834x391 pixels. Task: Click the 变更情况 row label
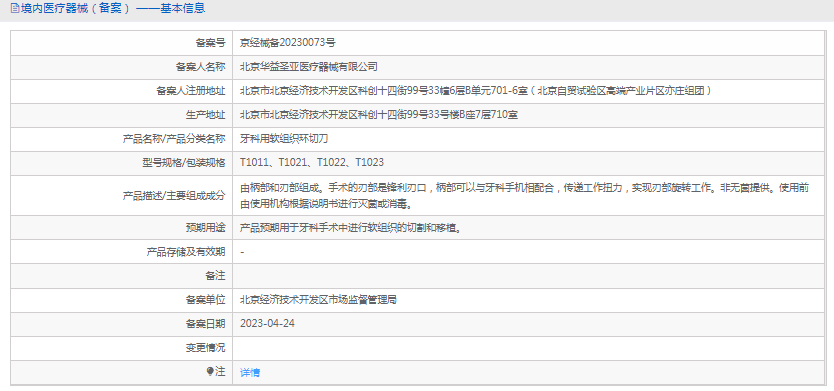click(x=205, y=348)
